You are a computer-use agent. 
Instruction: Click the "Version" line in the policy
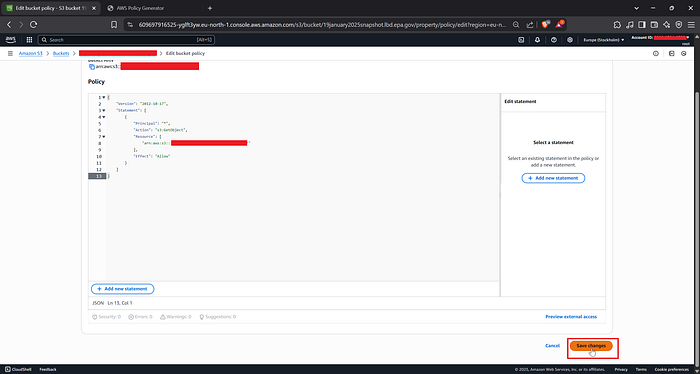click(142, 104)
